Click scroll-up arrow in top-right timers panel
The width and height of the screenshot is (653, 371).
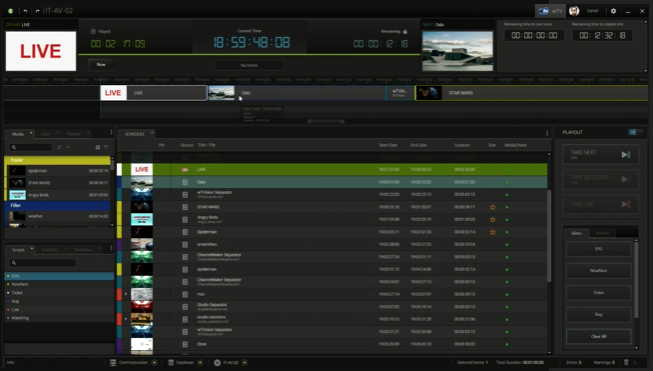(646, 23)
